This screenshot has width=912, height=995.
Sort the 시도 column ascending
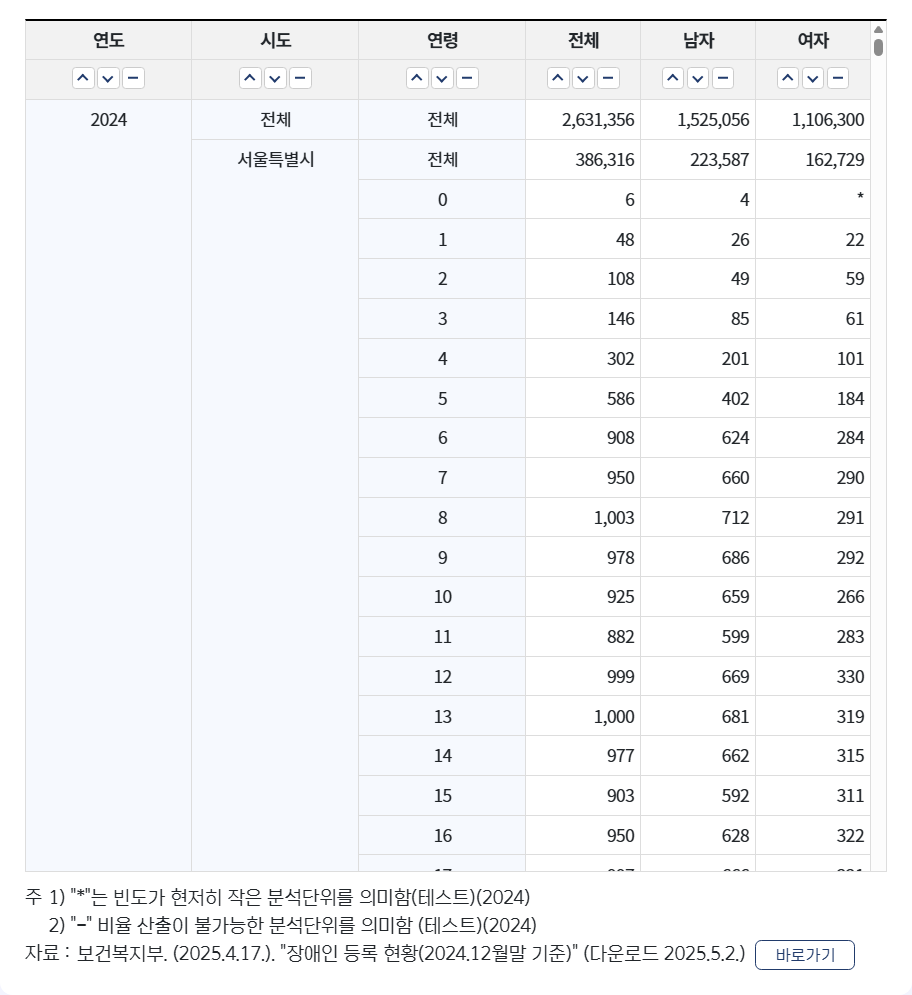point(251,77)
